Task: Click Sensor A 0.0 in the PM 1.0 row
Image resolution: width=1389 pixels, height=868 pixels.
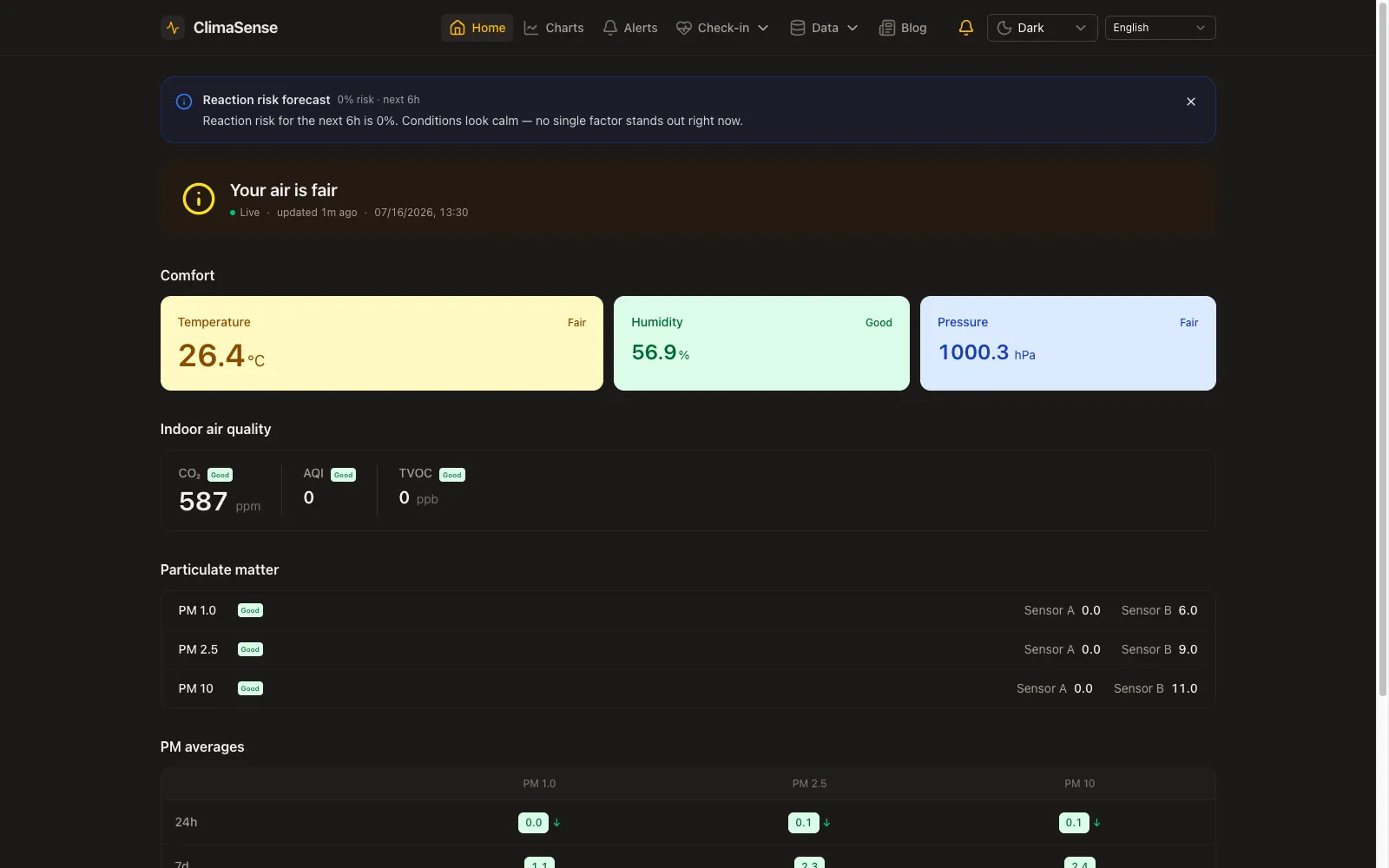Action: click(x=1063, y=610)
